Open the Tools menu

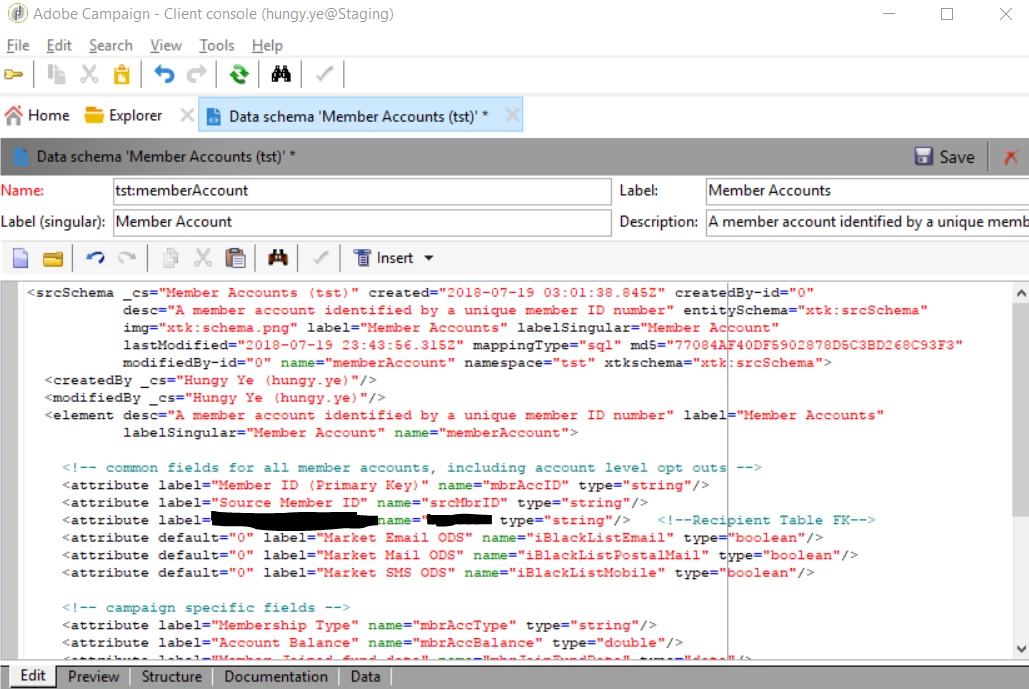217,45
